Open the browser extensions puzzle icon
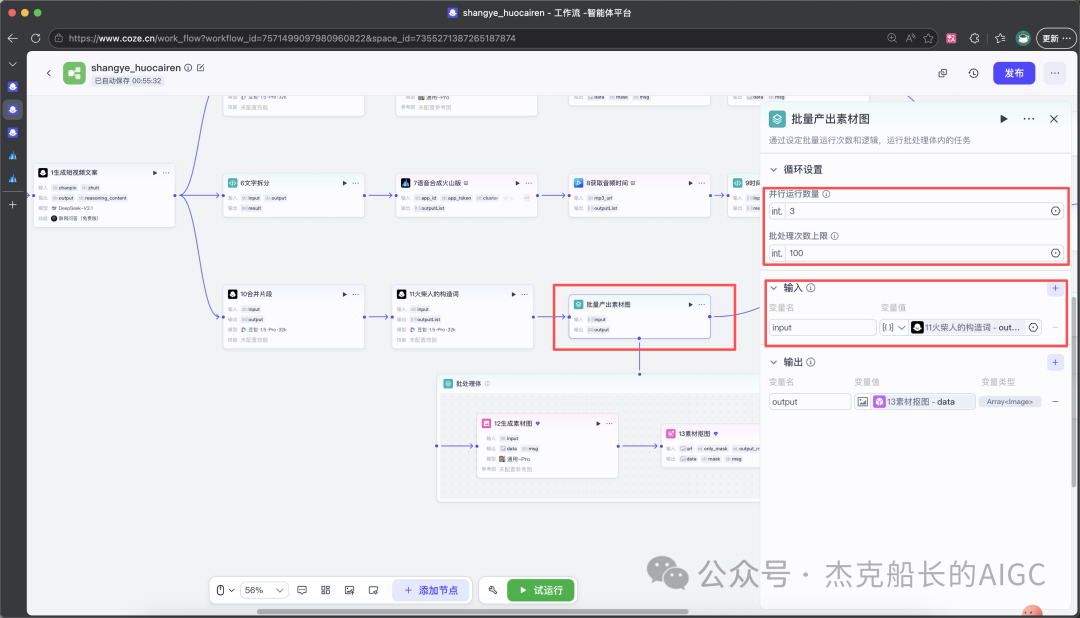 click(x=974, y=39)
